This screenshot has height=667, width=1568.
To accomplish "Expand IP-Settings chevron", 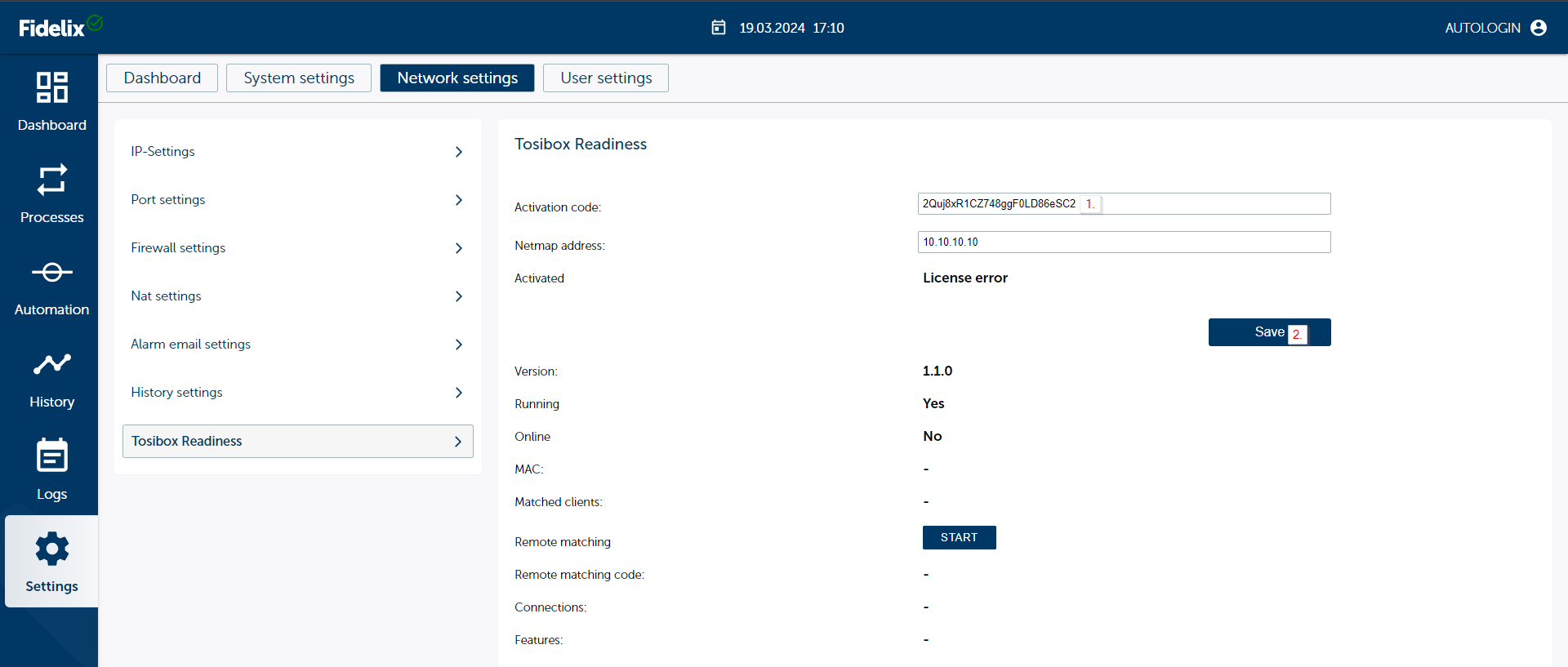I will [x=459, y=152].
